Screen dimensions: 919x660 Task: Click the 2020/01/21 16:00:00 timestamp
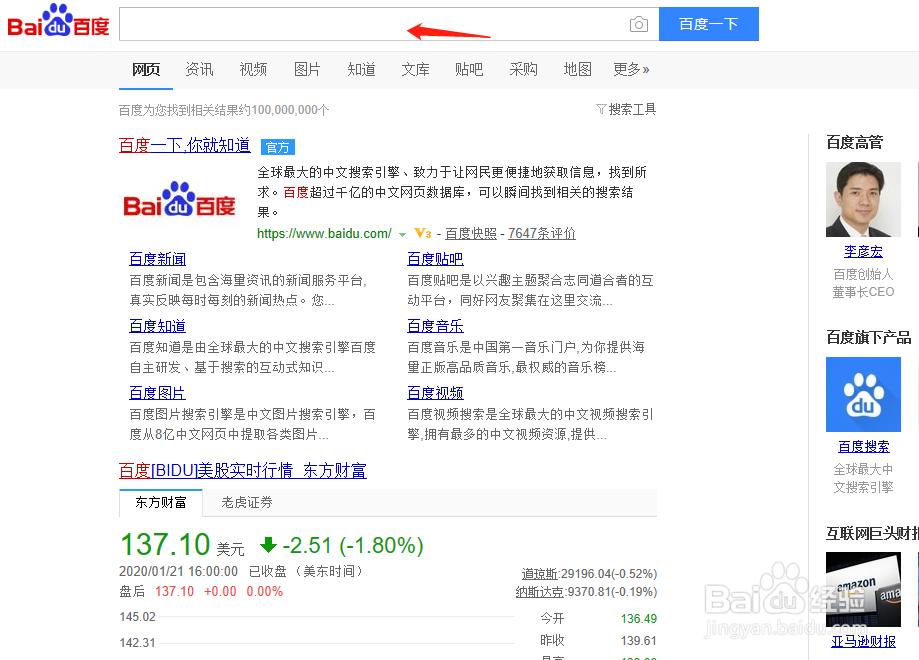tap(178, 571)
